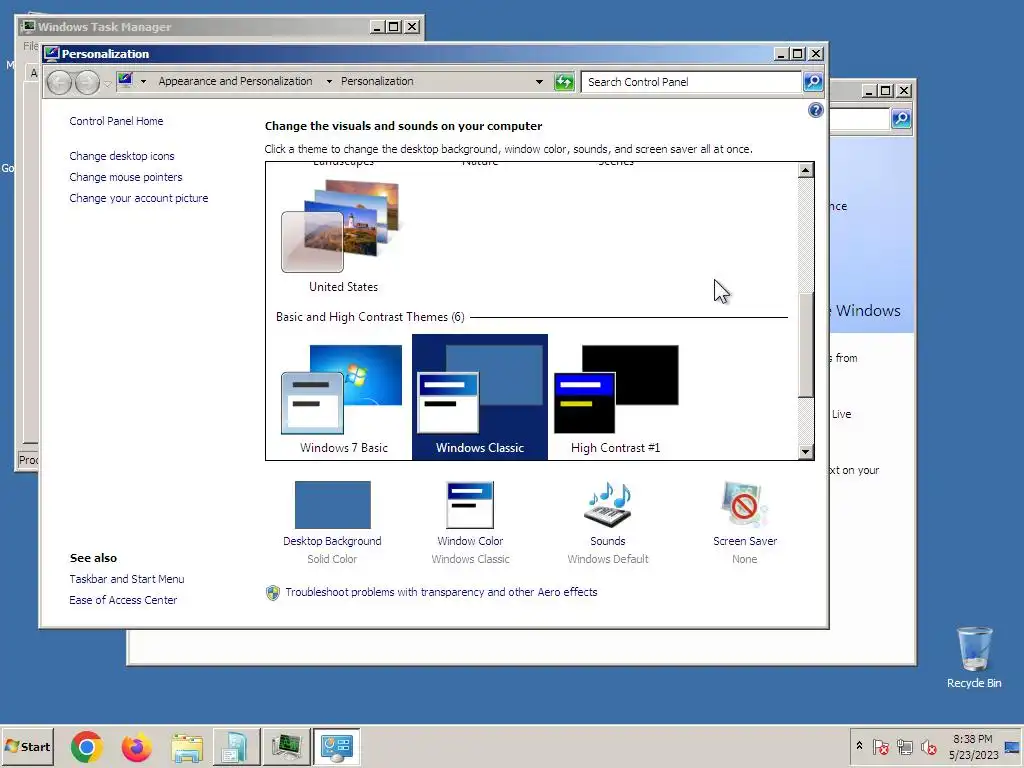Viewport: 1024px width, 768px height.
Task: Click the Desktop Background label text
Action: (332, 541)
